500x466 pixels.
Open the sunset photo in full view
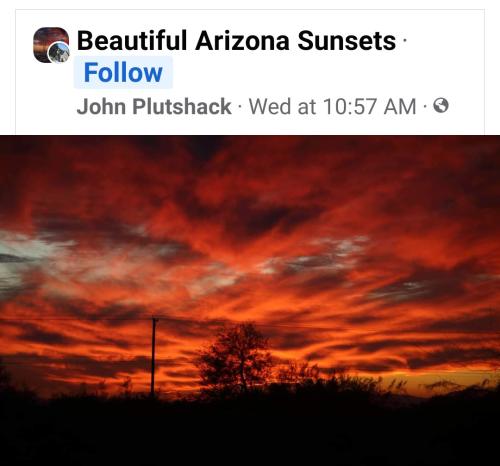point(250,300)
